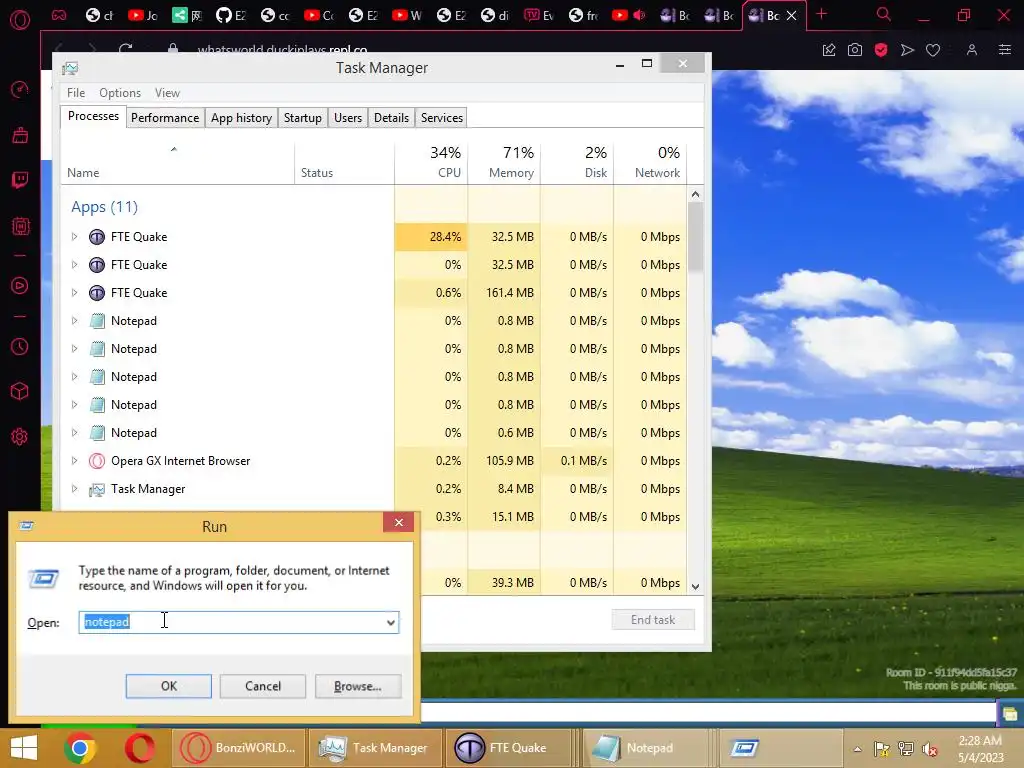Screen dimensions: 1024x768
Task: Sort processes by the CPU column
Action: [x=431, y=162]
